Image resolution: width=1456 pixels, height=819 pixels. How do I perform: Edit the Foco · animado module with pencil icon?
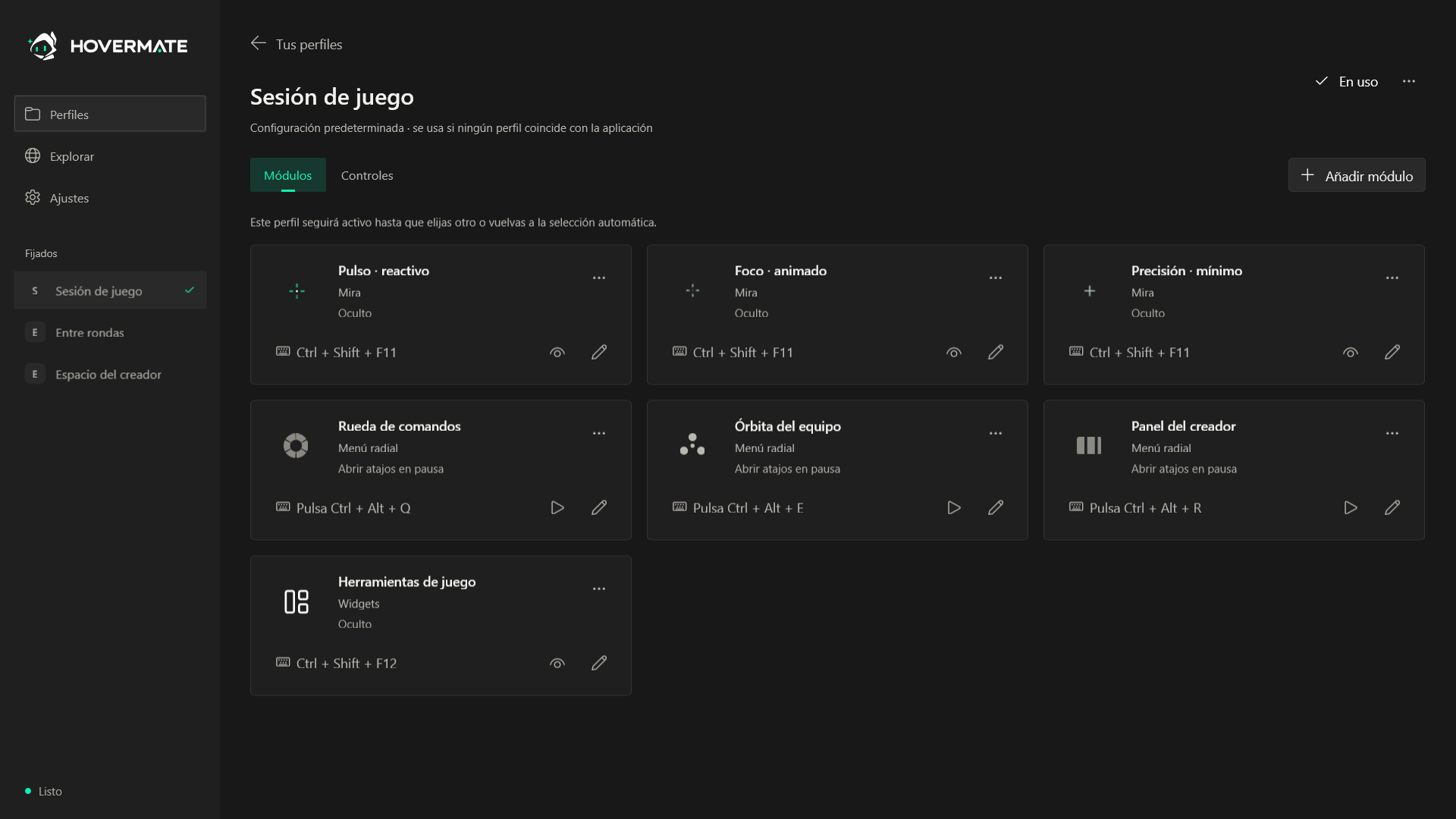(996, 353)
